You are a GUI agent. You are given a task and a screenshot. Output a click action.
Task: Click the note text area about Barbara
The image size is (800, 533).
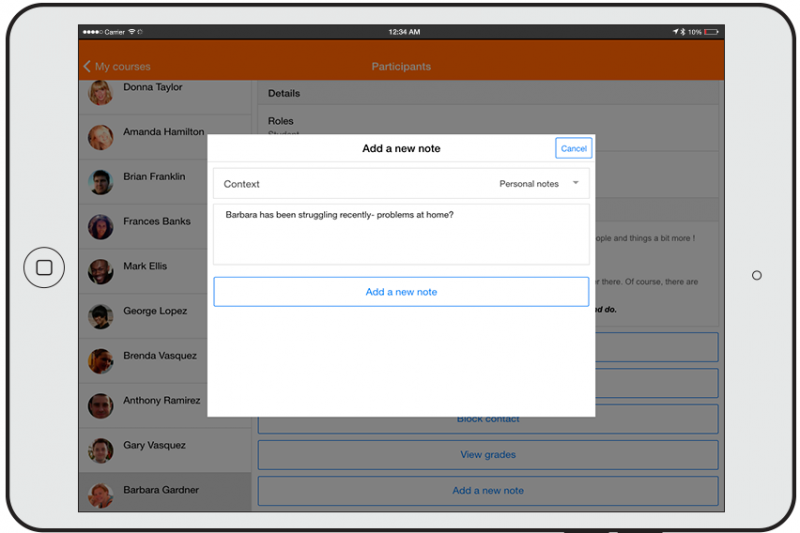click(401, 234)
